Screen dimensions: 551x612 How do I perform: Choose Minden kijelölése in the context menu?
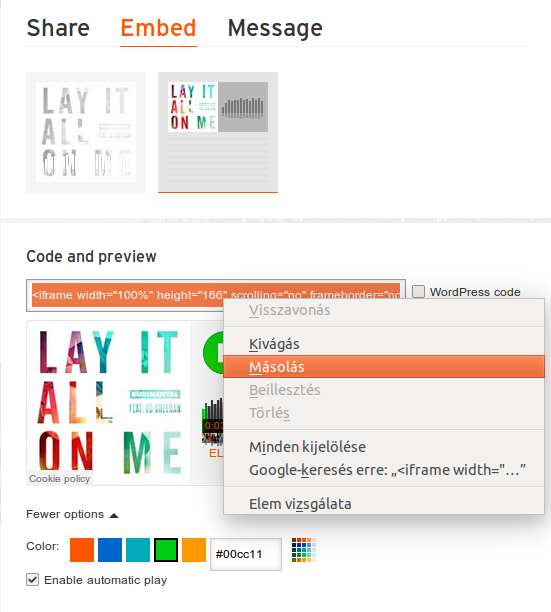[x=384, y=447]
